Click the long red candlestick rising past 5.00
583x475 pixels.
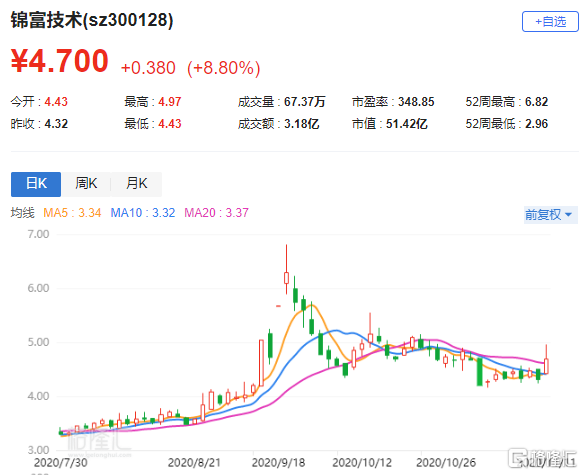(x=261, y=363)
